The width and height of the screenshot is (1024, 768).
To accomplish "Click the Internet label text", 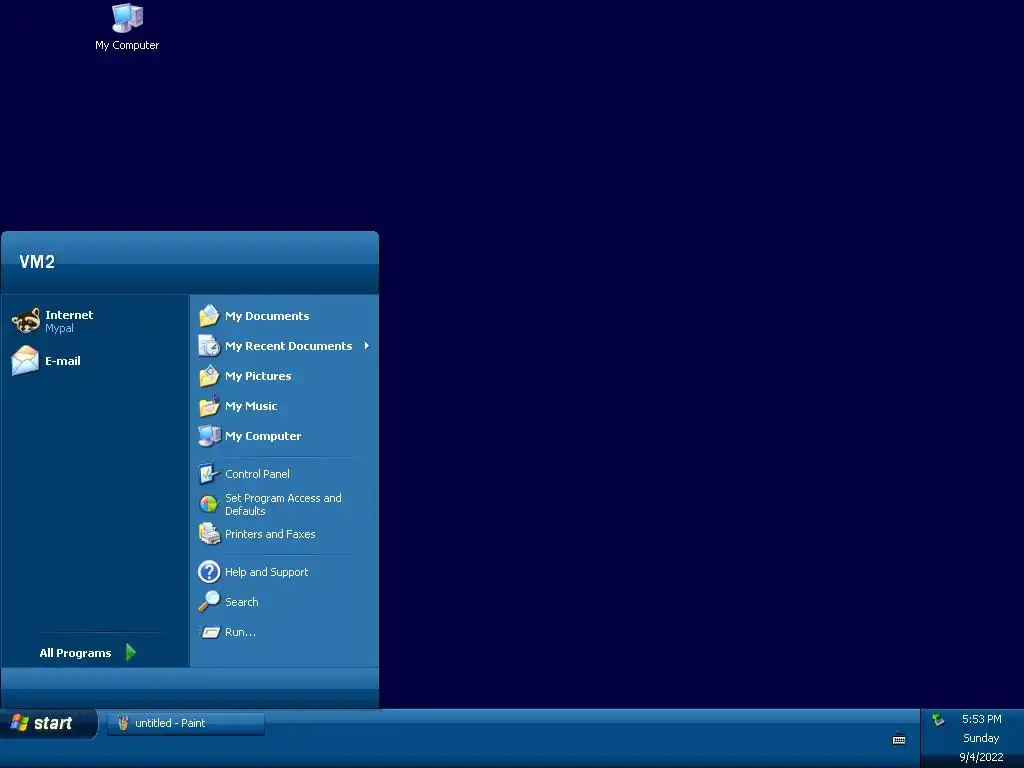I will (69, 315).
